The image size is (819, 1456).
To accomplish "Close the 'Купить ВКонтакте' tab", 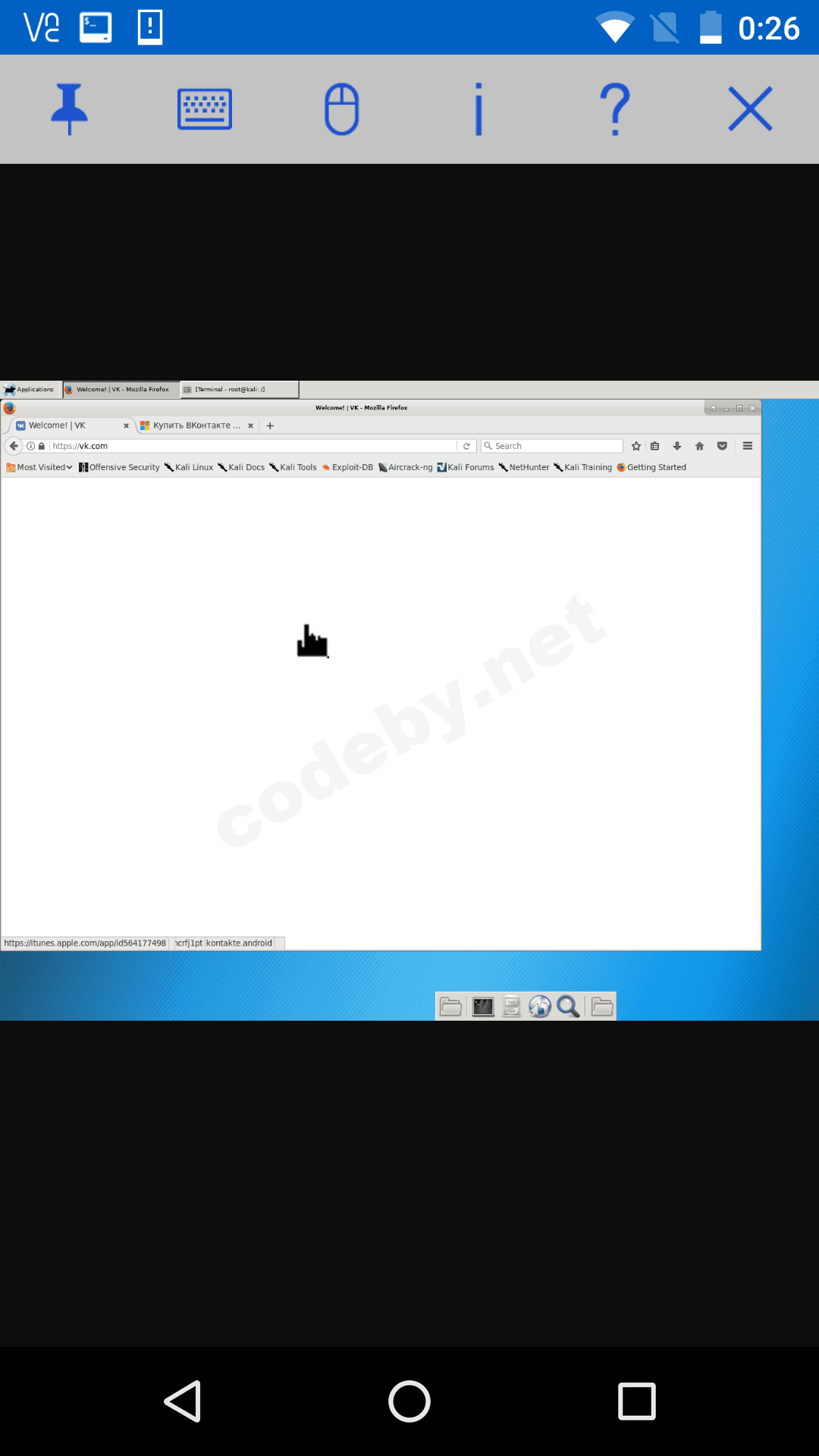I will tap(250, 425).
